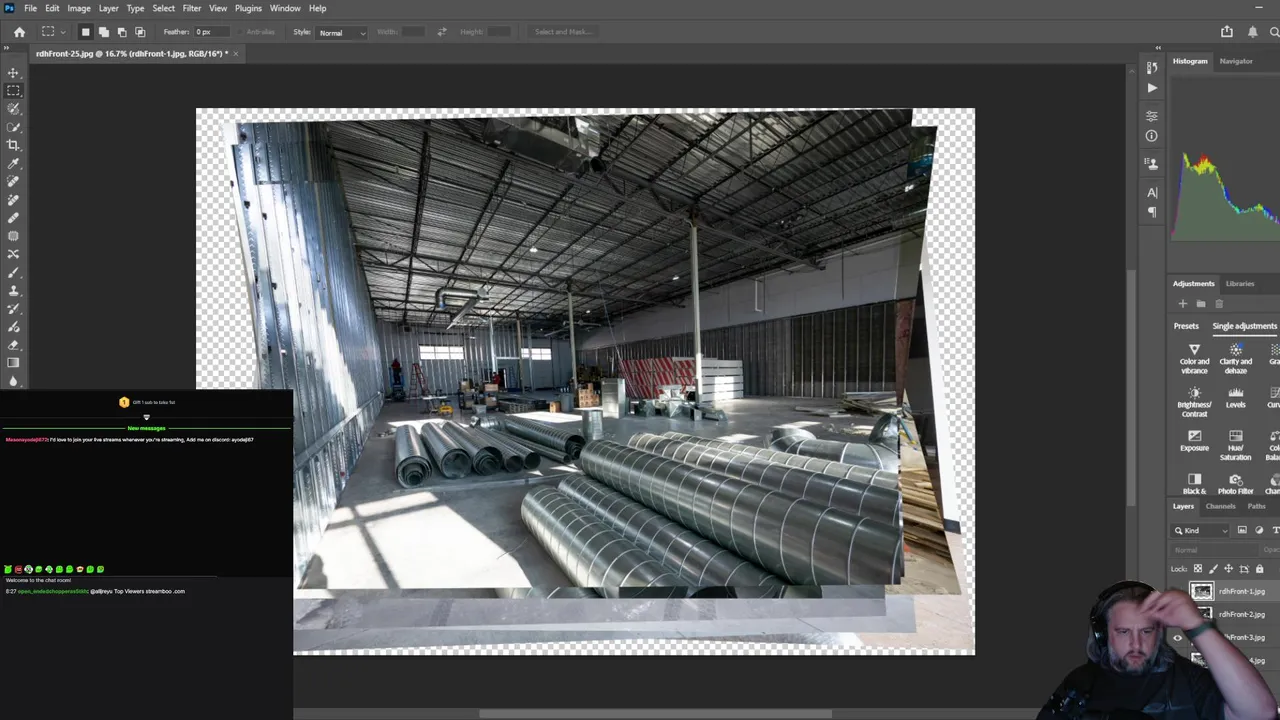Screen dimensions: 1280x720
Task: Toggle pixel layer filter in Layers
Action: tap(1242, 530)
